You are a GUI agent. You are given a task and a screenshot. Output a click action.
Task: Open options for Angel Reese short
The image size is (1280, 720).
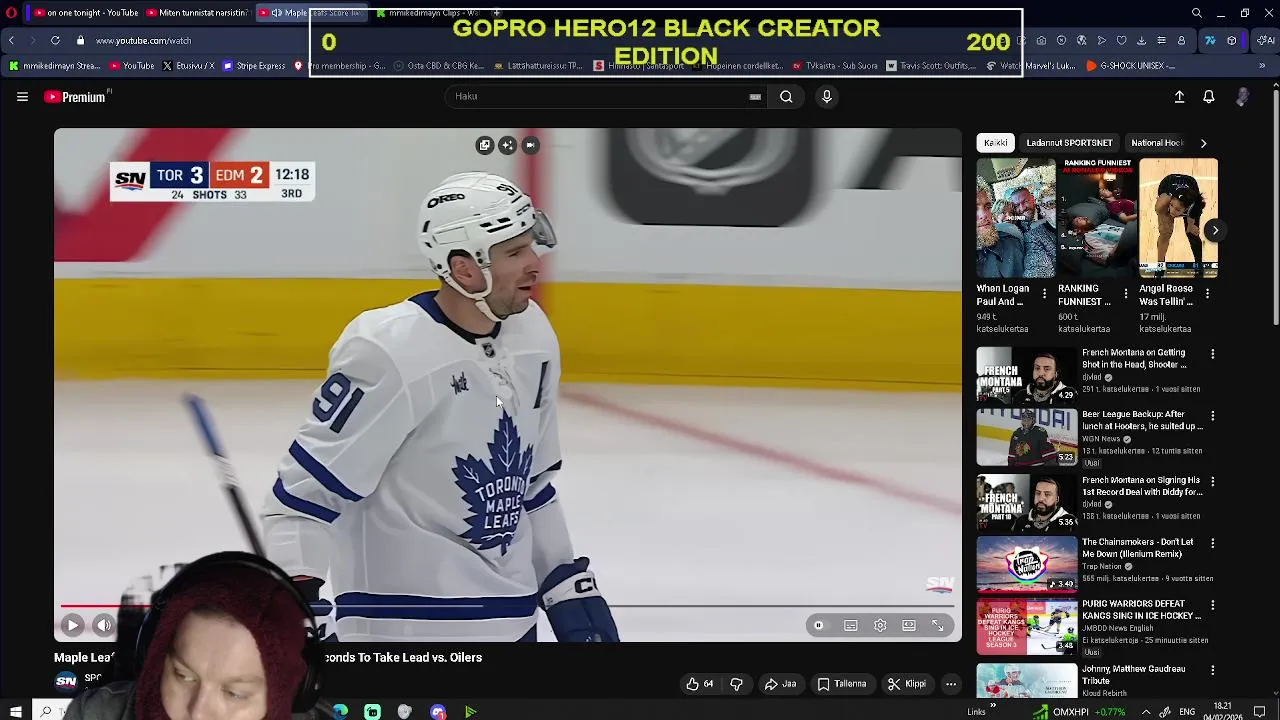click(1207, 294)
